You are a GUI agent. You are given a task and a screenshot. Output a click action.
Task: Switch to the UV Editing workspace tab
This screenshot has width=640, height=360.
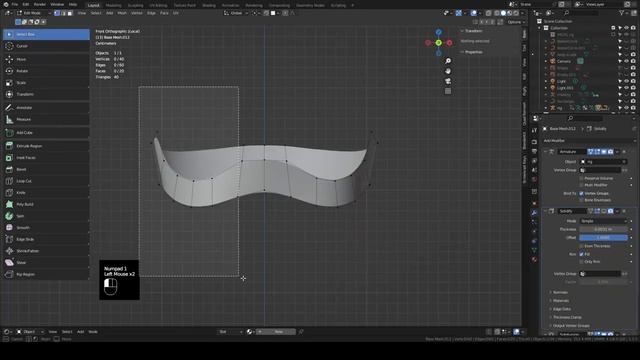[x=158, y=5]
